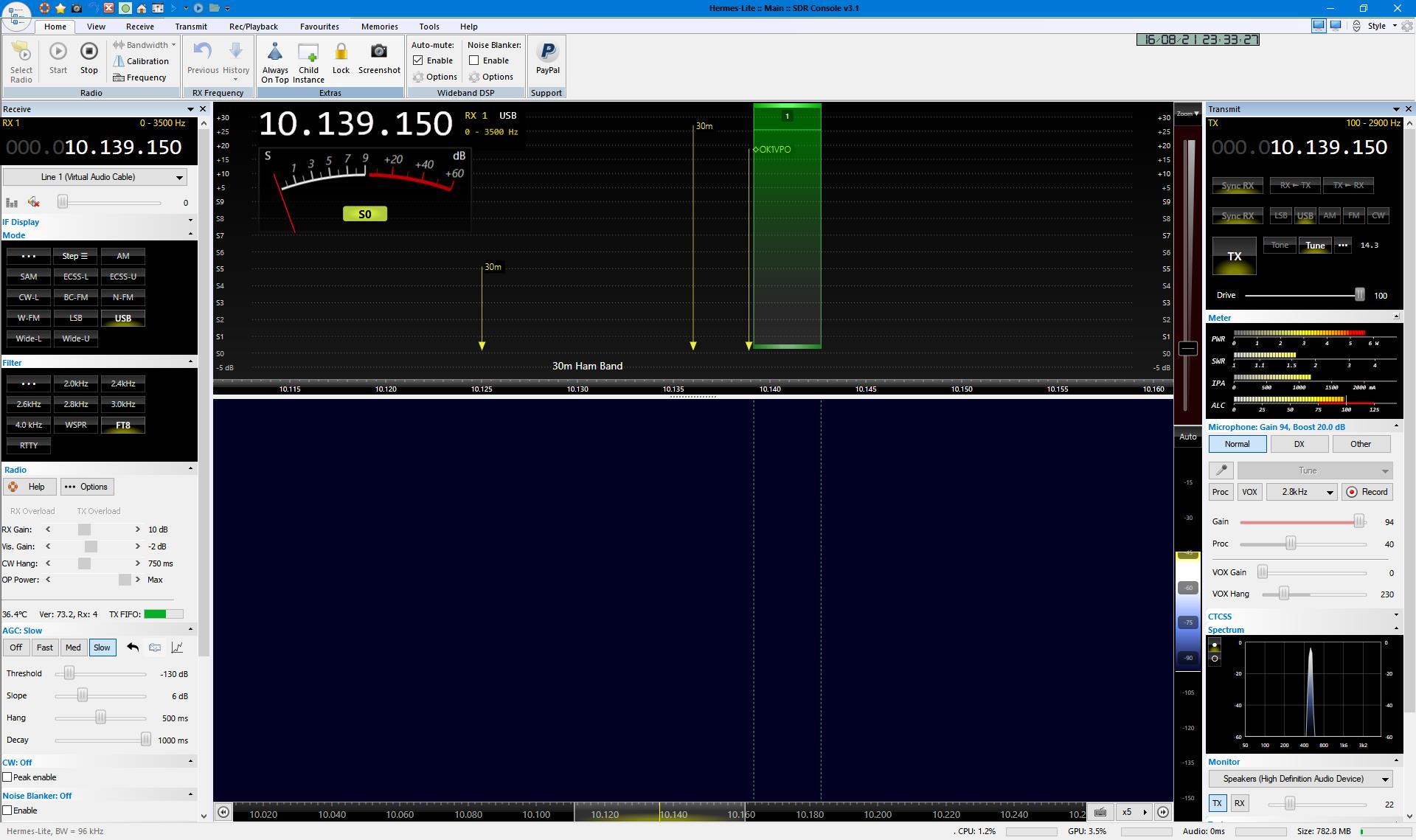
Task: Open the Favourites ribbon tab
Action: [319, 27]
